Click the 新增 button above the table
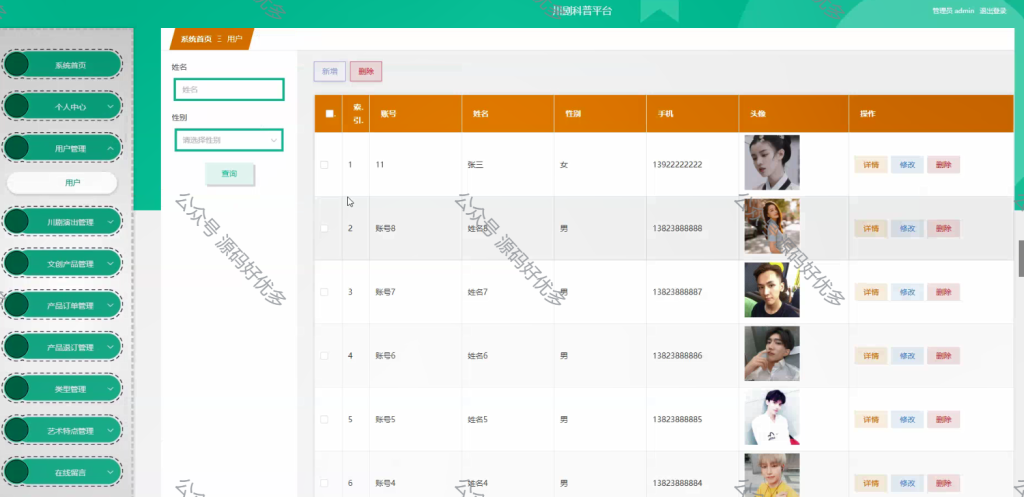This screenshot has width=1024, height=497. point(329,72)
